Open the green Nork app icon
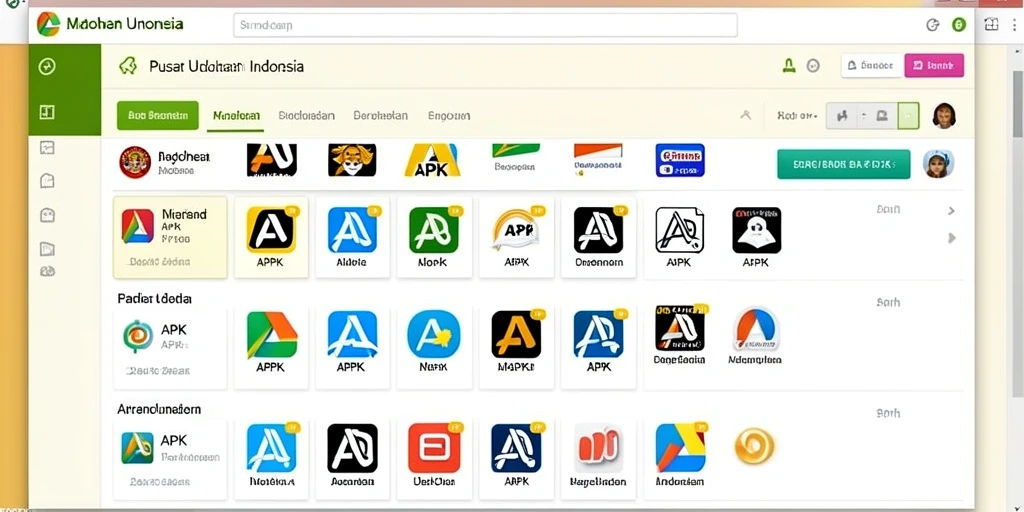 click(x=434, y=230)
